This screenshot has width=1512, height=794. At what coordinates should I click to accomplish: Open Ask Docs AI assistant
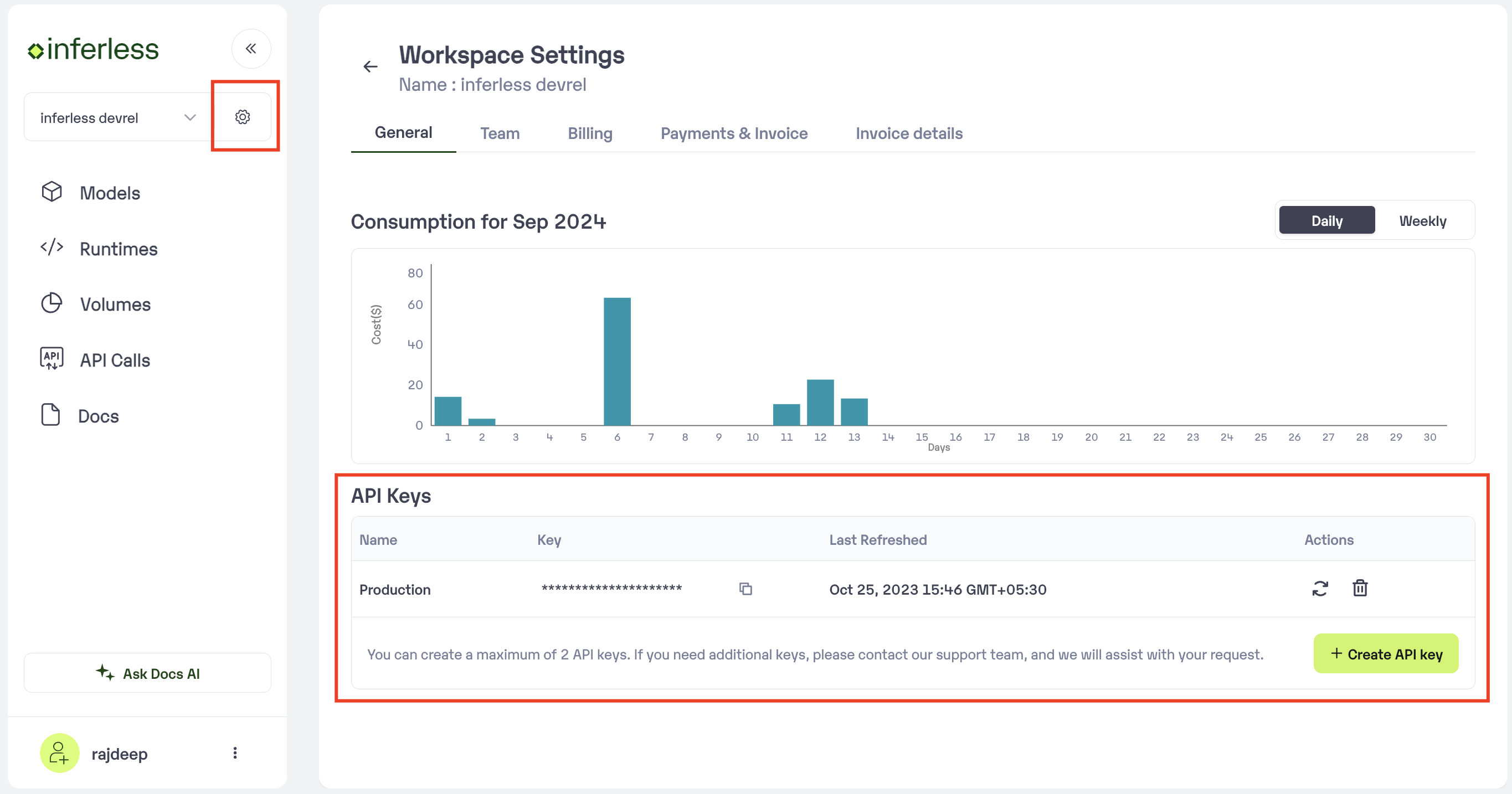(x=147, y=673)
